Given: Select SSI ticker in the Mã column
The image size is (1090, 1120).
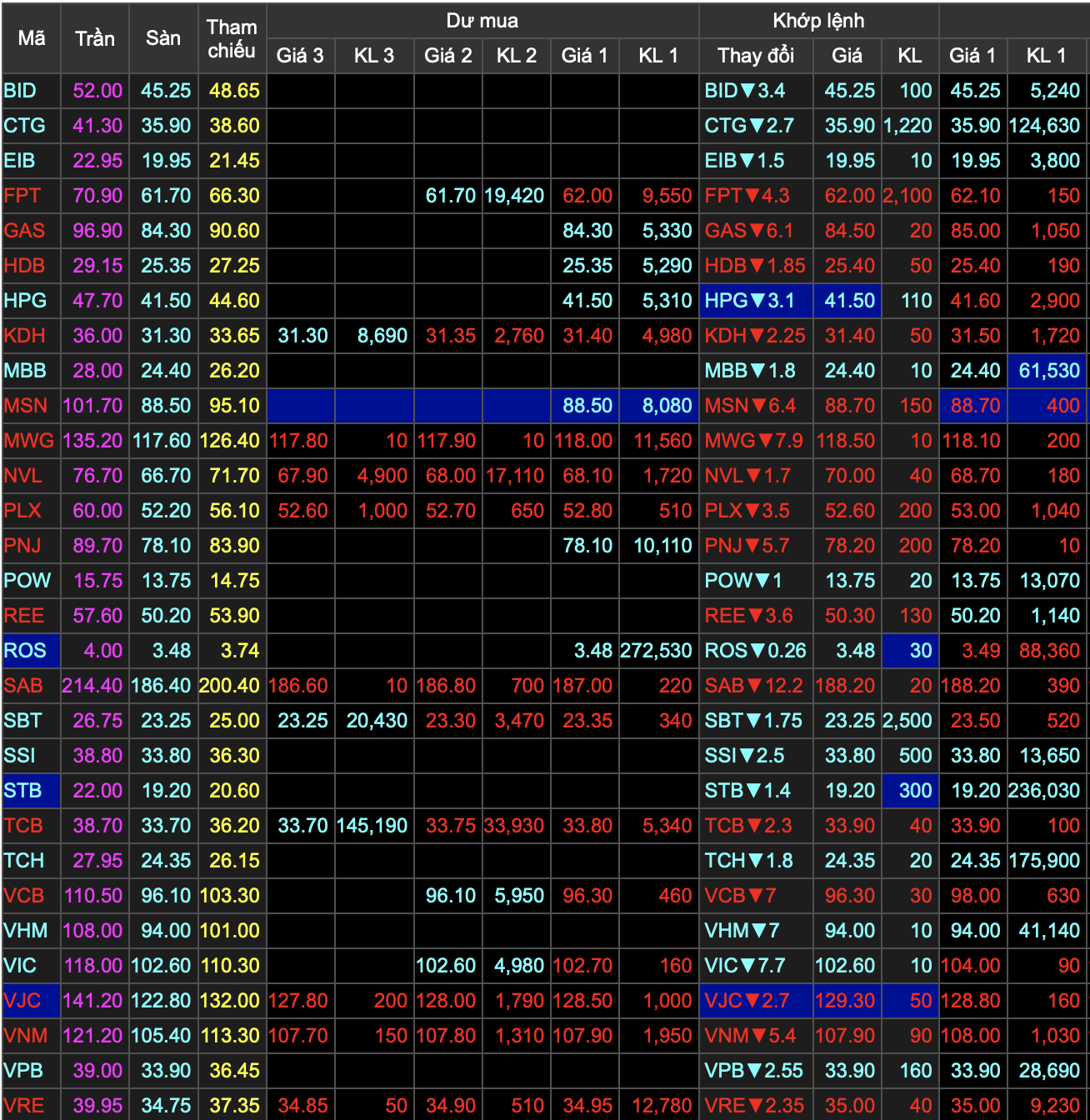Looking at the screenshot, I should coord(32,756).
